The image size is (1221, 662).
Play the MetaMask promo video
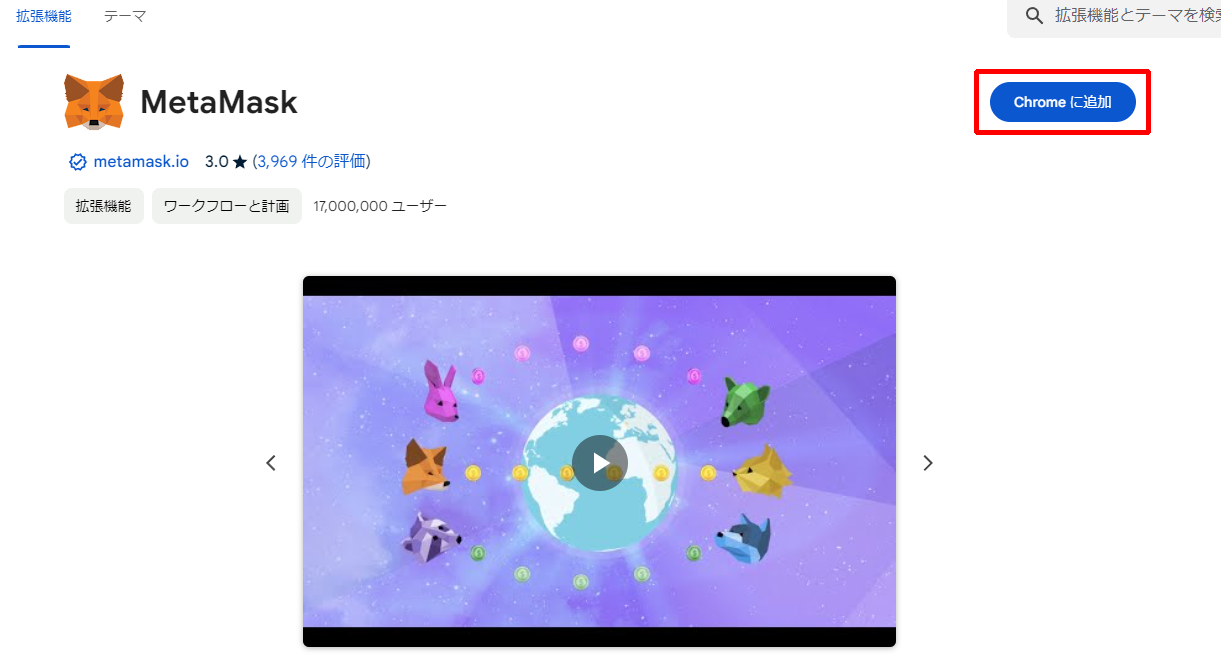[599, 462]
